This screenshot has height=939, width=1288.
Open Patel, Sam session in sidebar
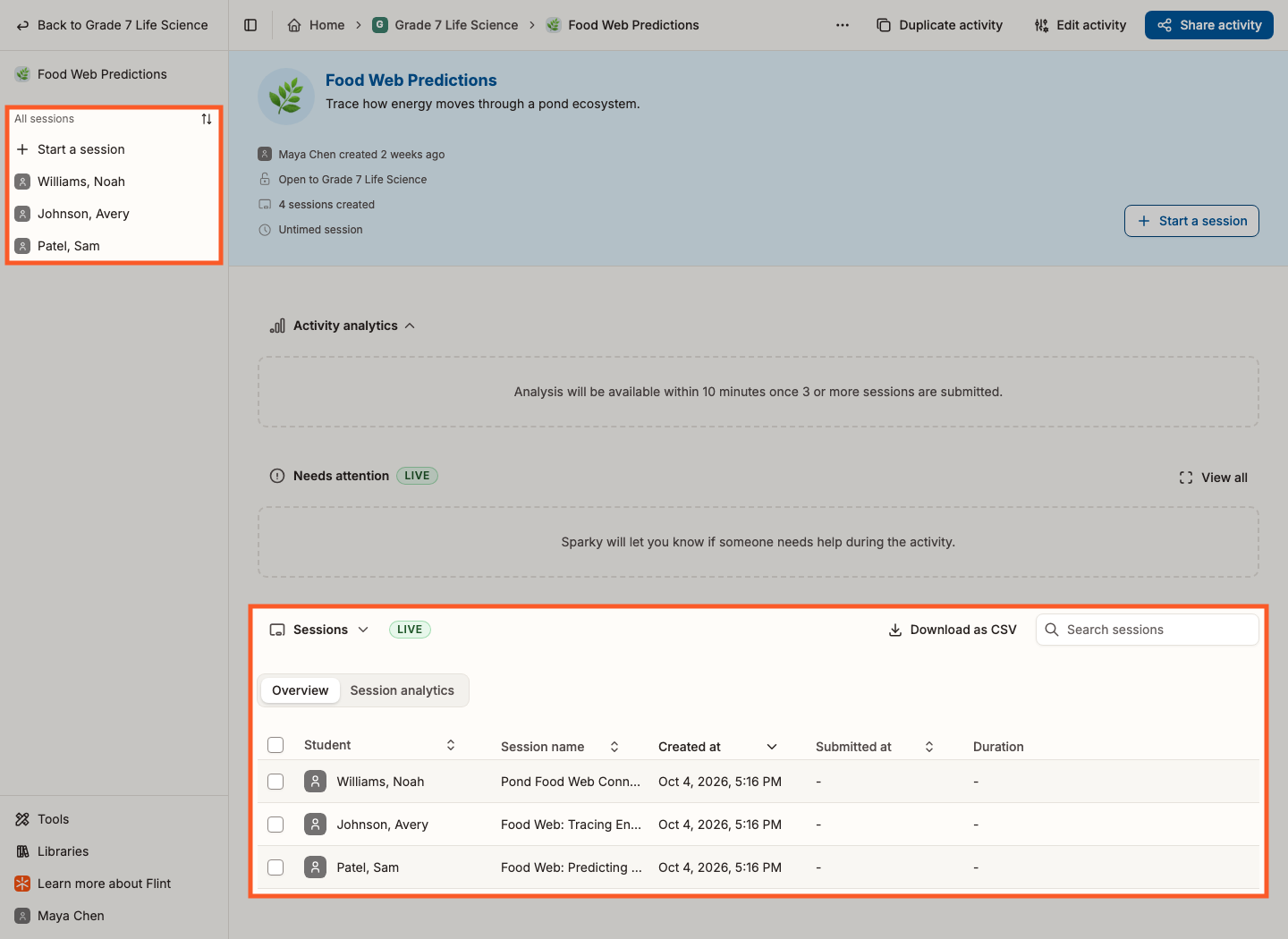tap(114, 246)
